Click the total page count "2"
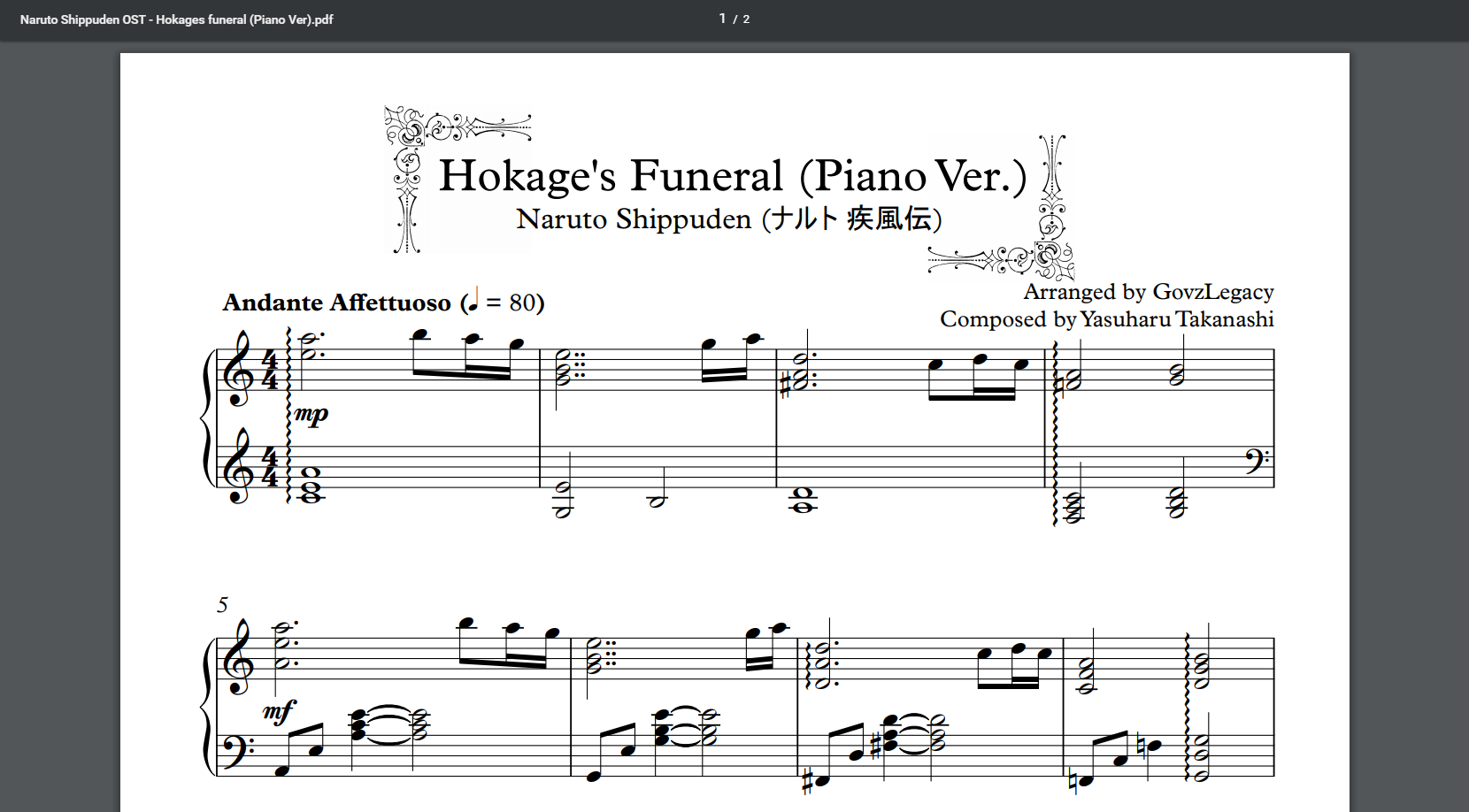This screenshot has width=1469, height=812. pos(746,19)
